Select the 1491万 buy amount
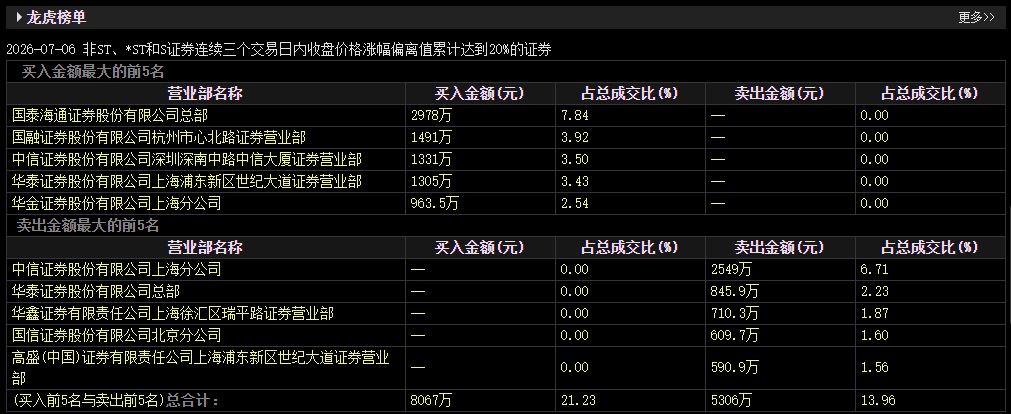 click(x=431, y=137)
